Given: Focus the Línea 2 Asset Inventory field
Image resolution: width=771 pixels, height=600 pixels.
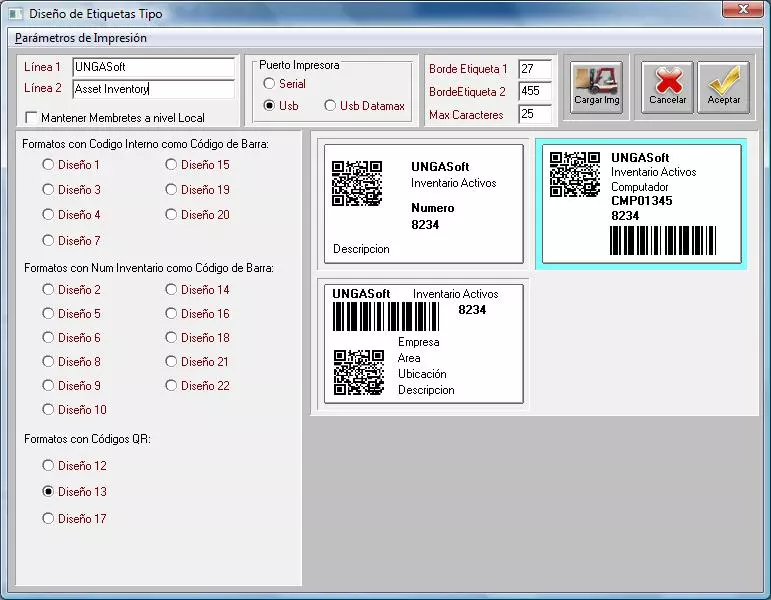Looking at the screenshot, I should pos(152,89).
